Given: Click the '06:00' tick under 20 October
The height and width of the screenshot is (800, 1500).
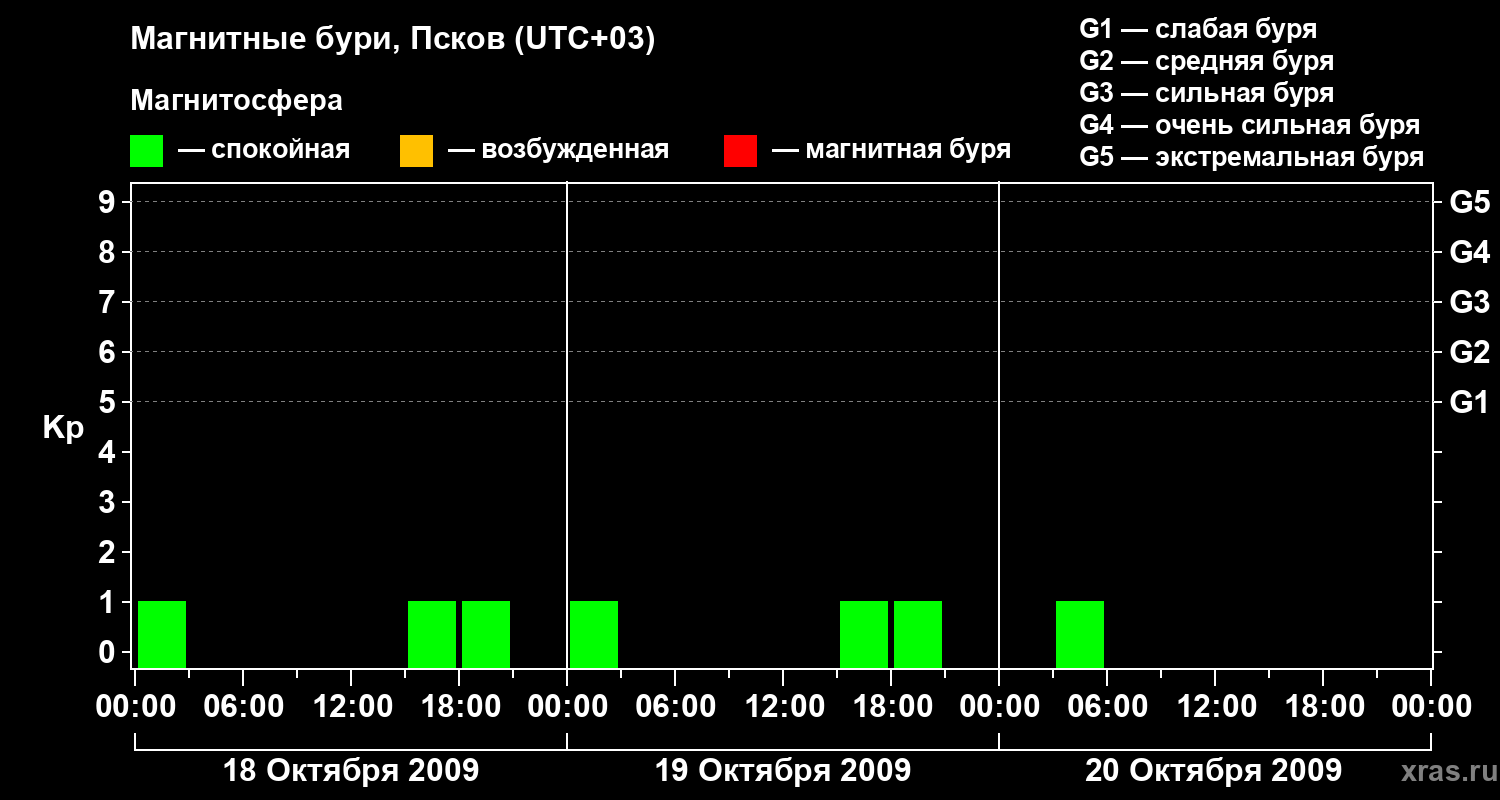Looking at the screenshot, I should click(x=1107, y=707).
